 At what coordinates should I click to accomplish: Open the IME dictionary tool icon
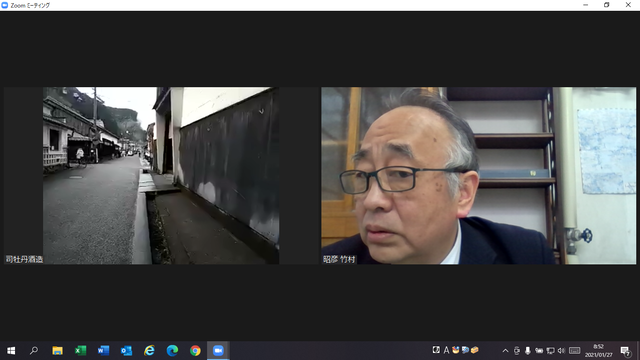point(465,350)
